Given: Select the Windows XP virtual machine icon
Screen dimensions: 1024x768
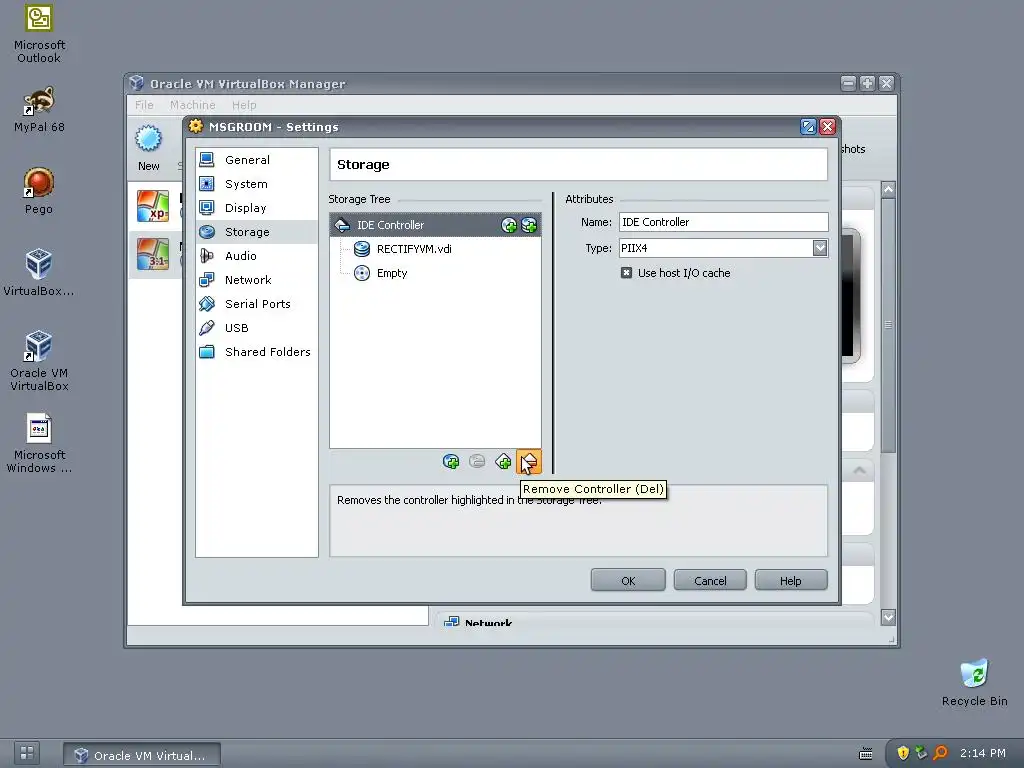Looking at the screenshot, I should tap(153, 206).
